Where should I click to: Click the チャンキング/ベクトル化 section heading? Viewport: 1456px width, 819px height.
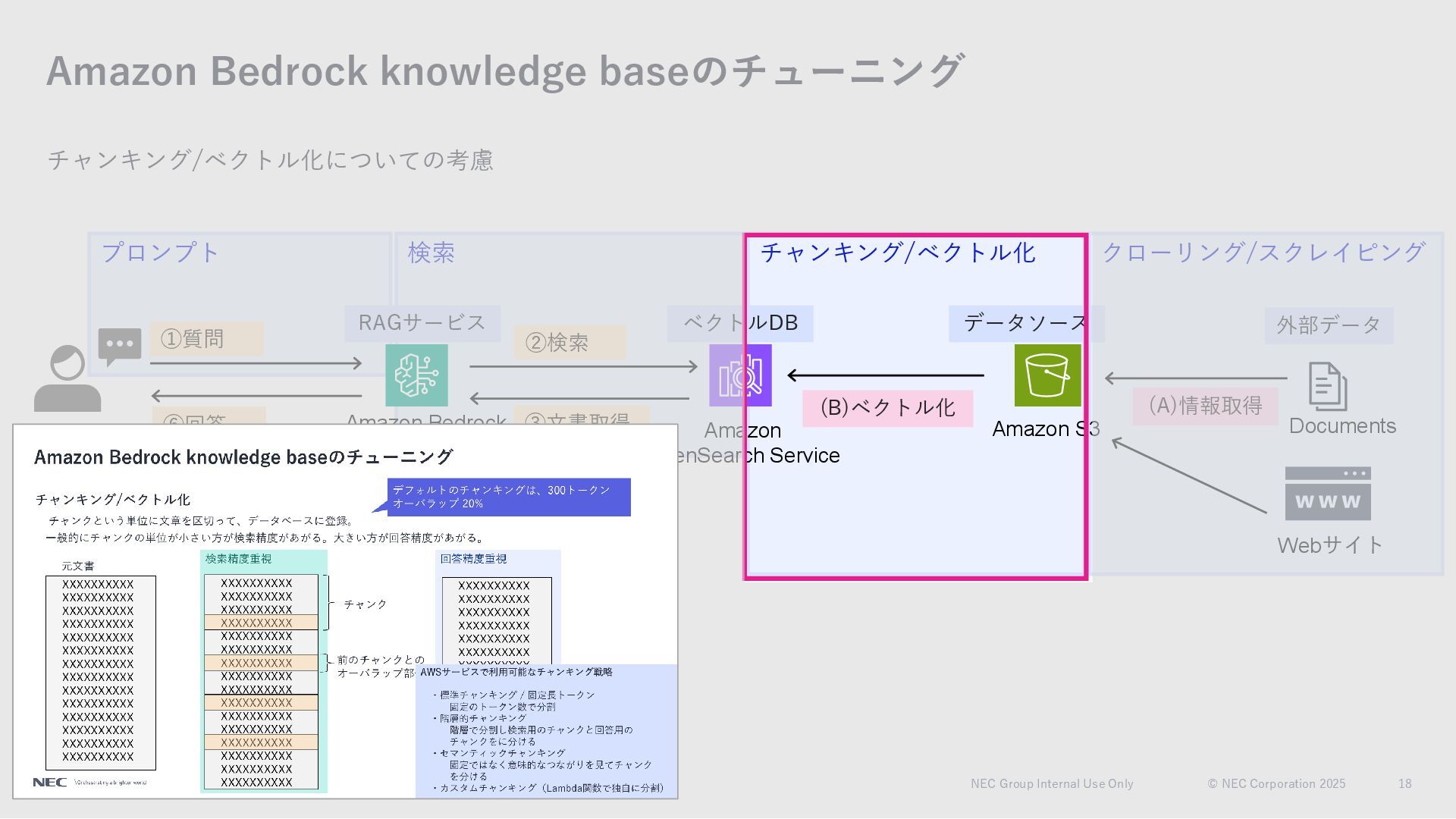point(897,253)
